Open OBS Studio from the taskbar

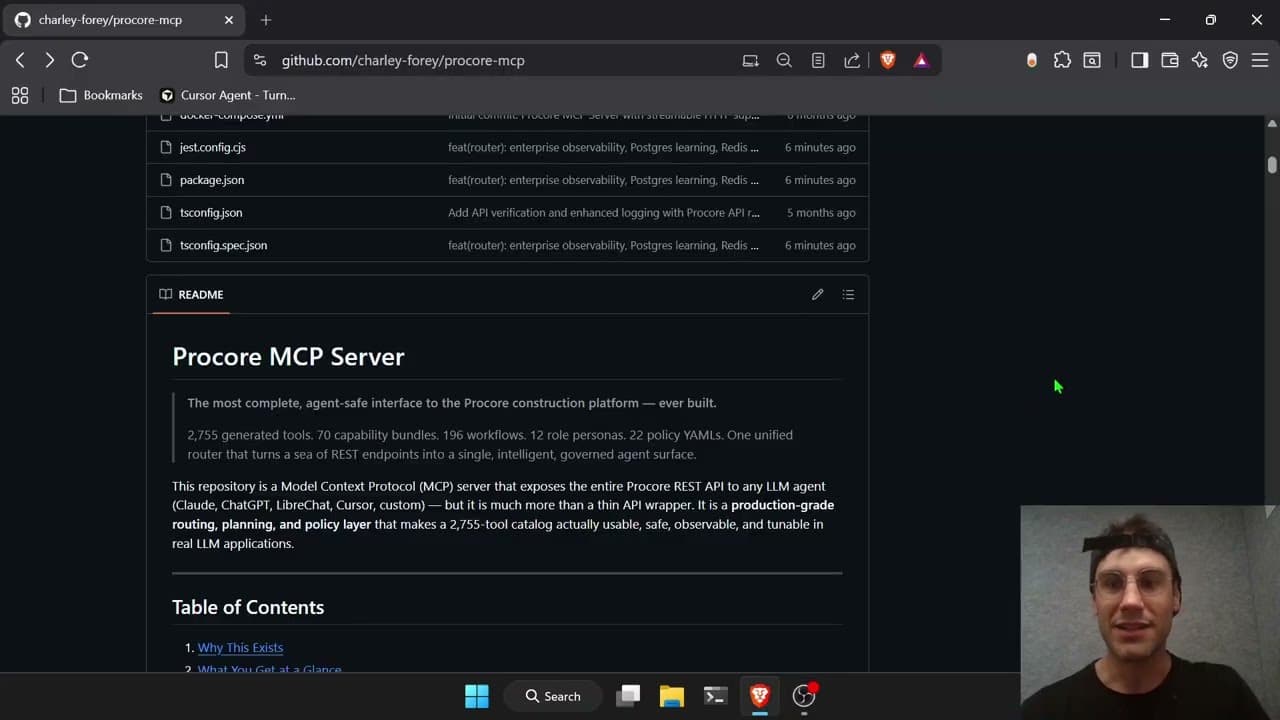tap(804, 696)
